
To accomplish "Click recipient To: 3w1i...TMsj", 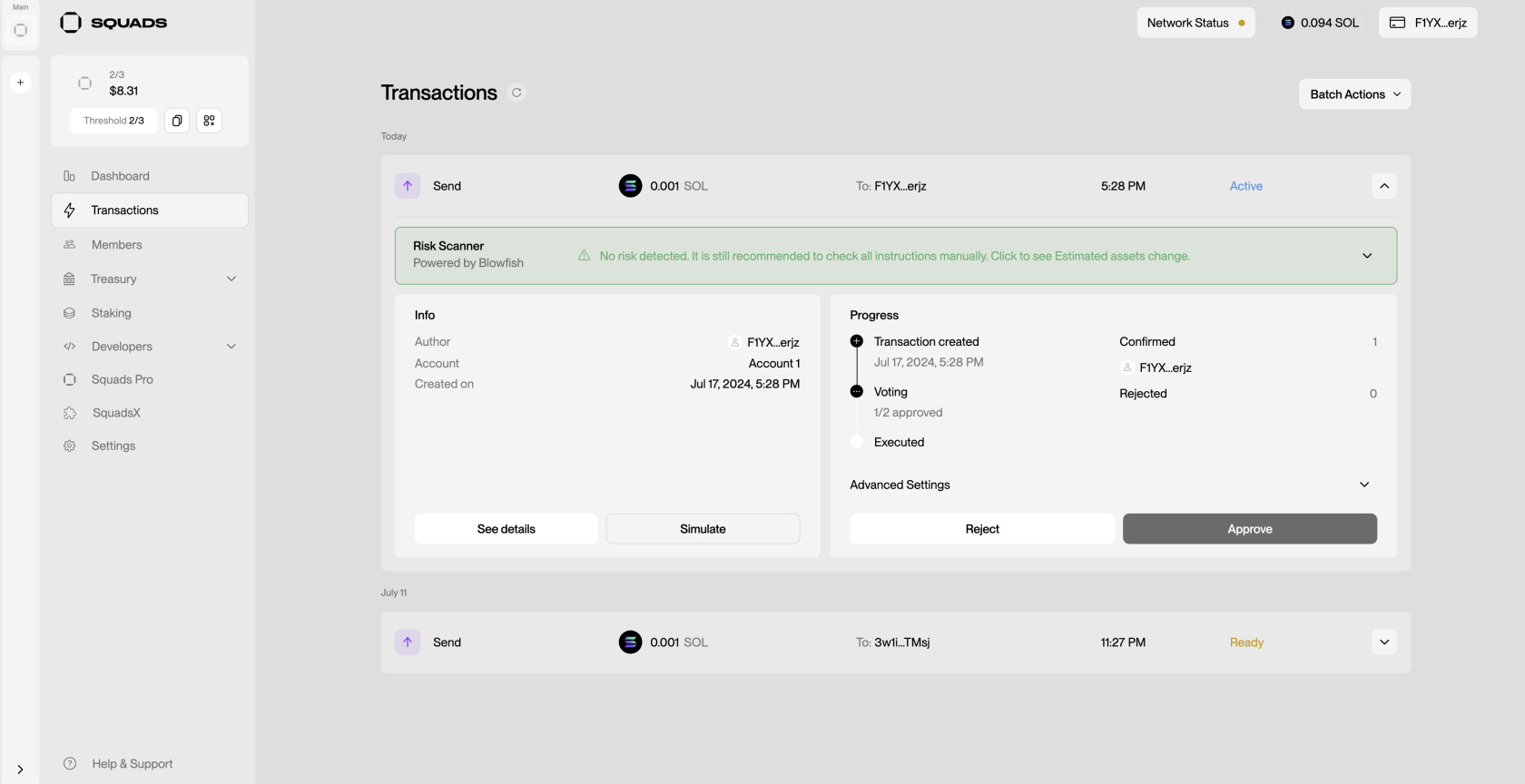I will point(893,642).
